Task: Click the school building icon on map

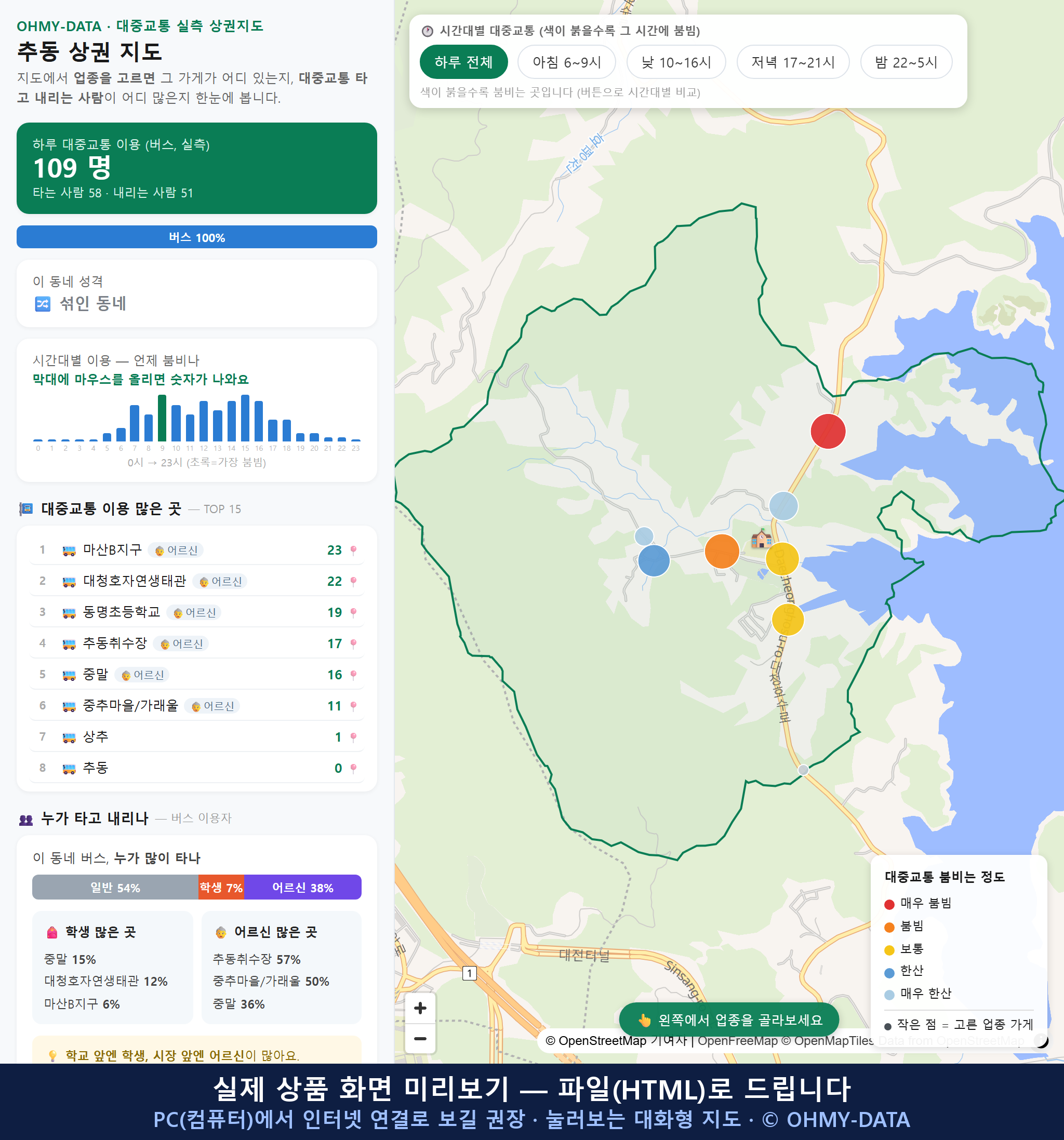Action: pyautogui.click(x=761, y=539)
